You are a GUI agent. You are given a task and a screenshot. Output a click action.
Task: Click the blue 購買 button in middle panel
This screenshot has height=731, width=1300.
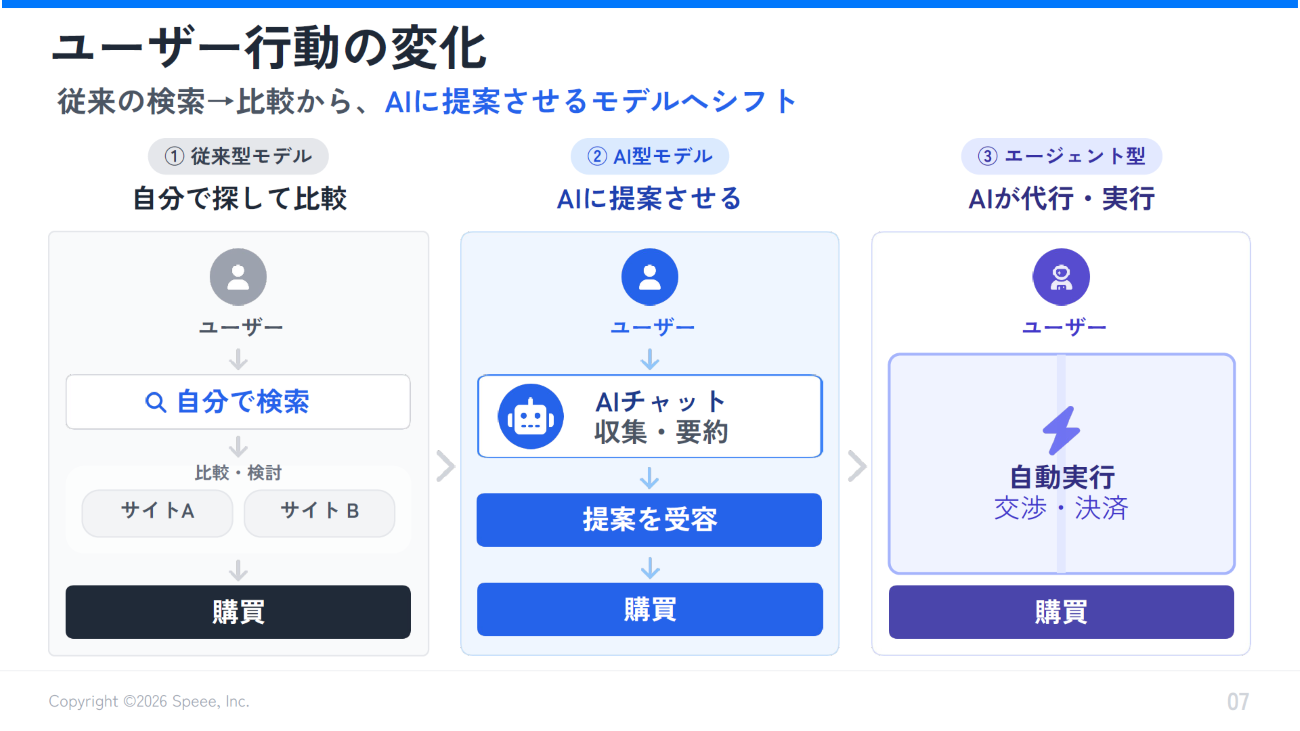650,609
